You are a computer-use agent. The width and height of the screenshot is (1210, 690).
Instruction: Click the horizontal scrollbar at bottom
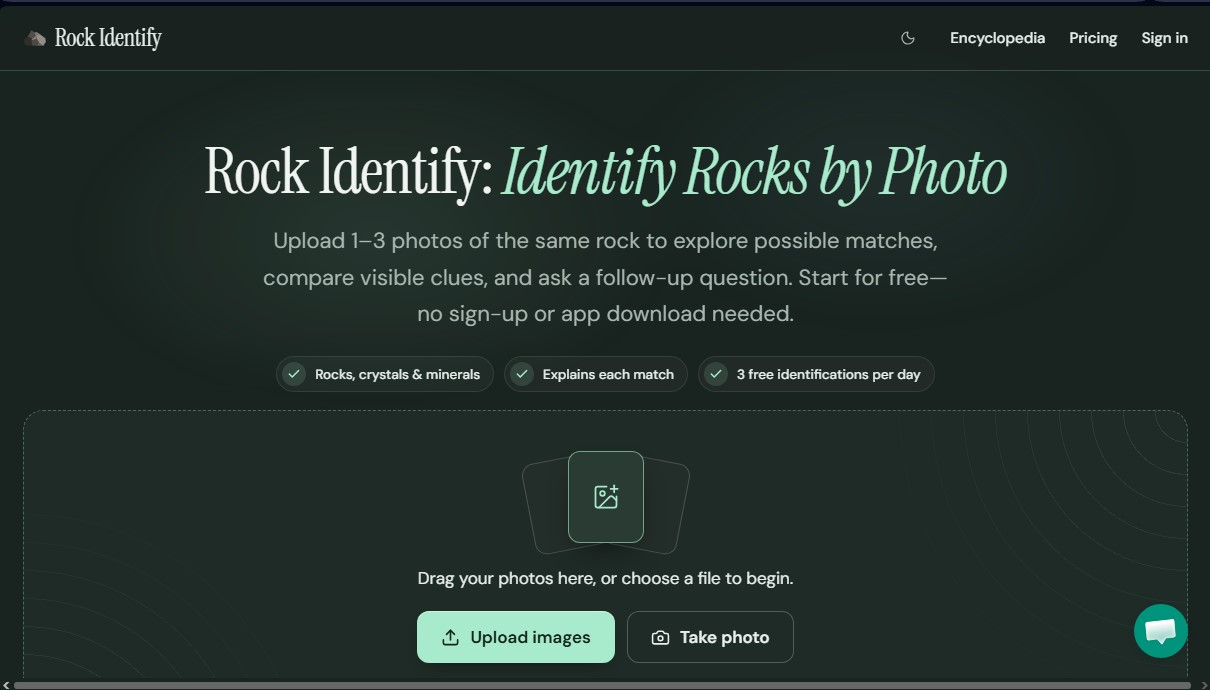point(602,685)
